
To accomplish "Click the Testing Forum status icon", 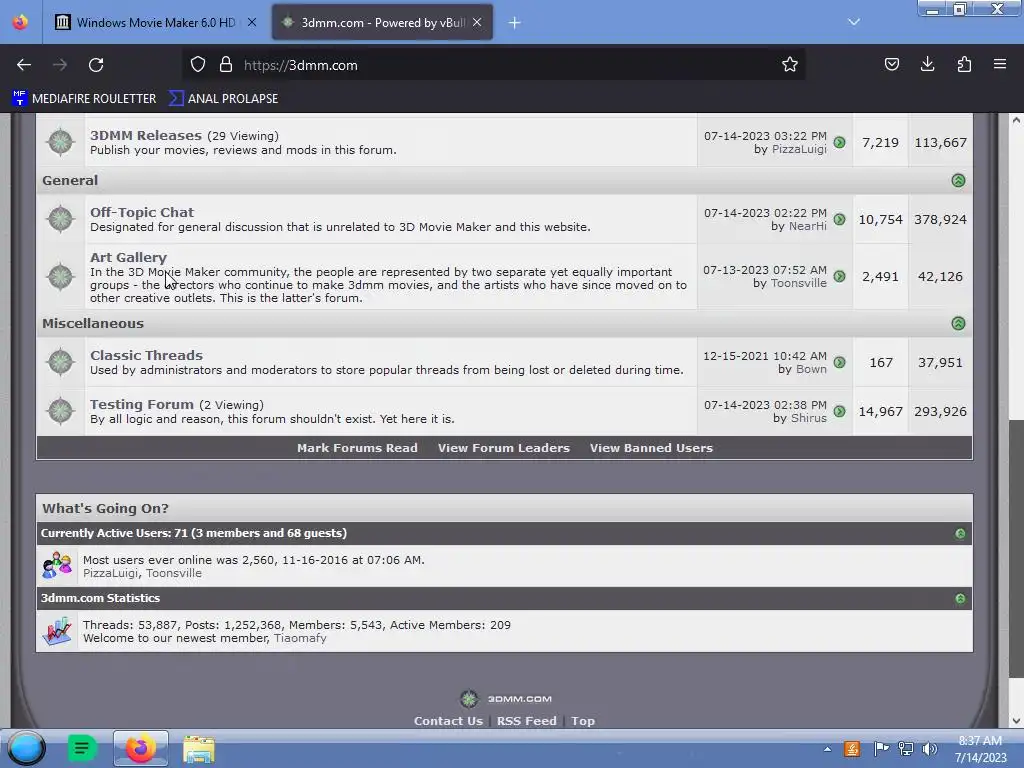I will pyautogui.click(x=61, y=411).
